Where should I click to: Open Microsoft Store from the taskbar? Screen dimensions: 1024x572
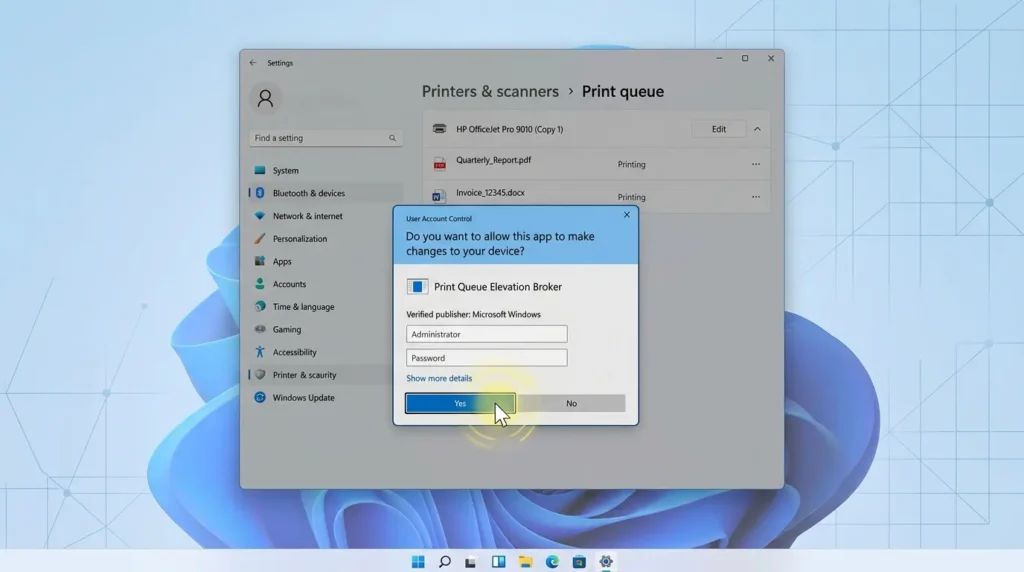579,562
